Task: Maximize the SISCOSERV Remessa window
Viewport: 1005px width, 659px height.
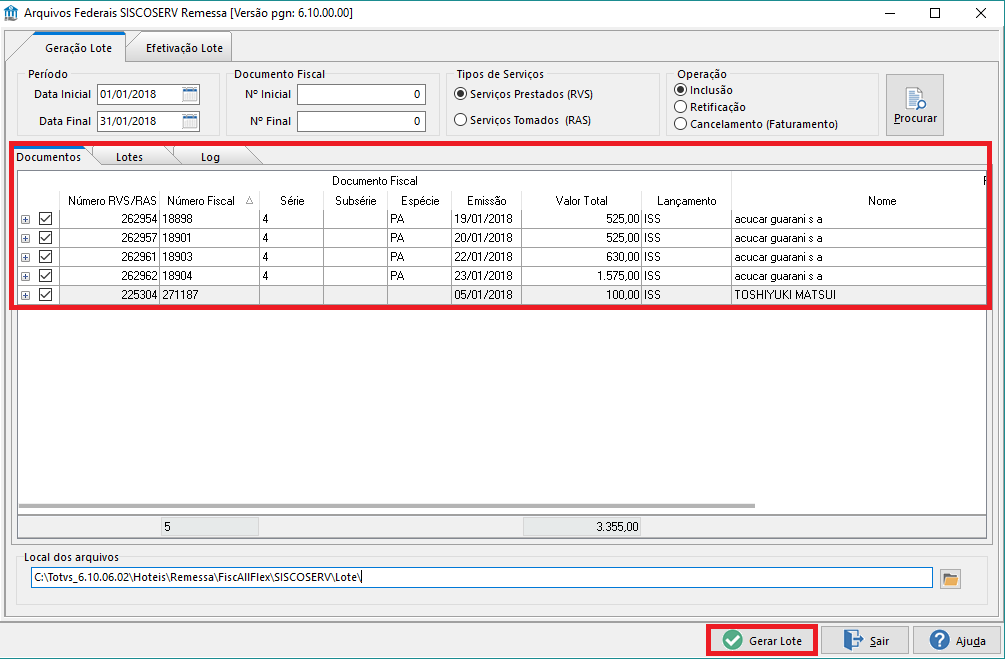Action: (935, 13)
